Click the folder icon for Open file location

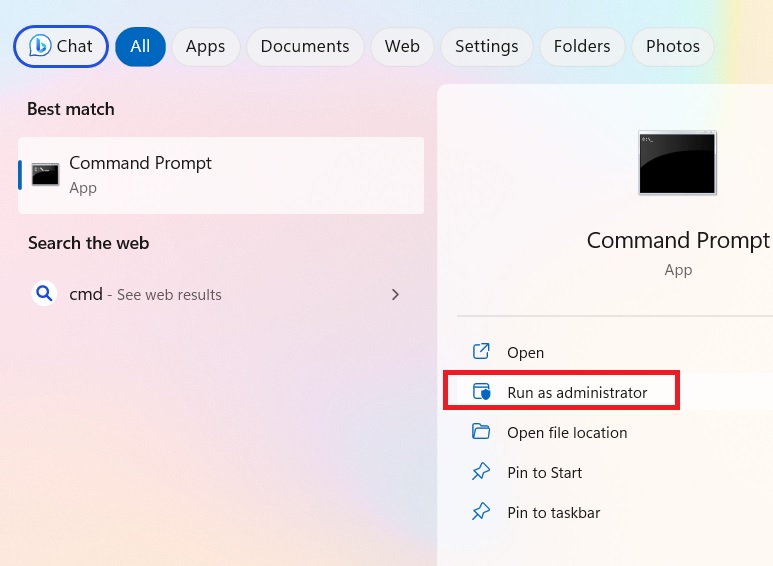[481, 431]
